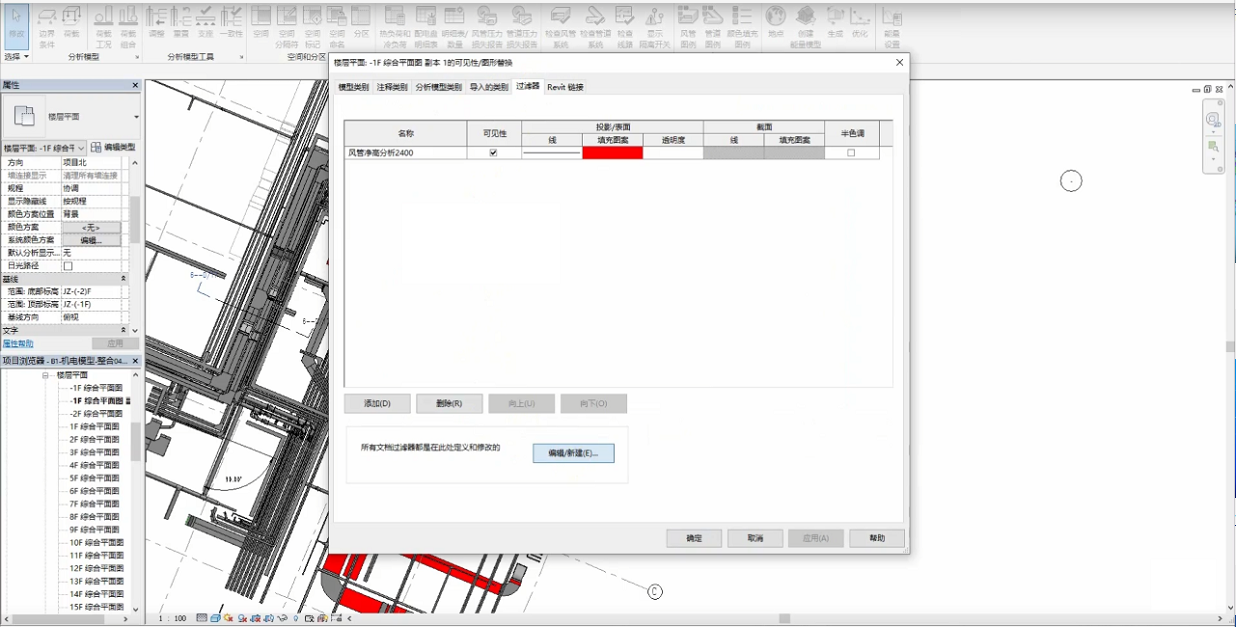The image size is (1236, 627).
Task: Open the 管道图例 pipe legend tool
Action: (713, 26)
